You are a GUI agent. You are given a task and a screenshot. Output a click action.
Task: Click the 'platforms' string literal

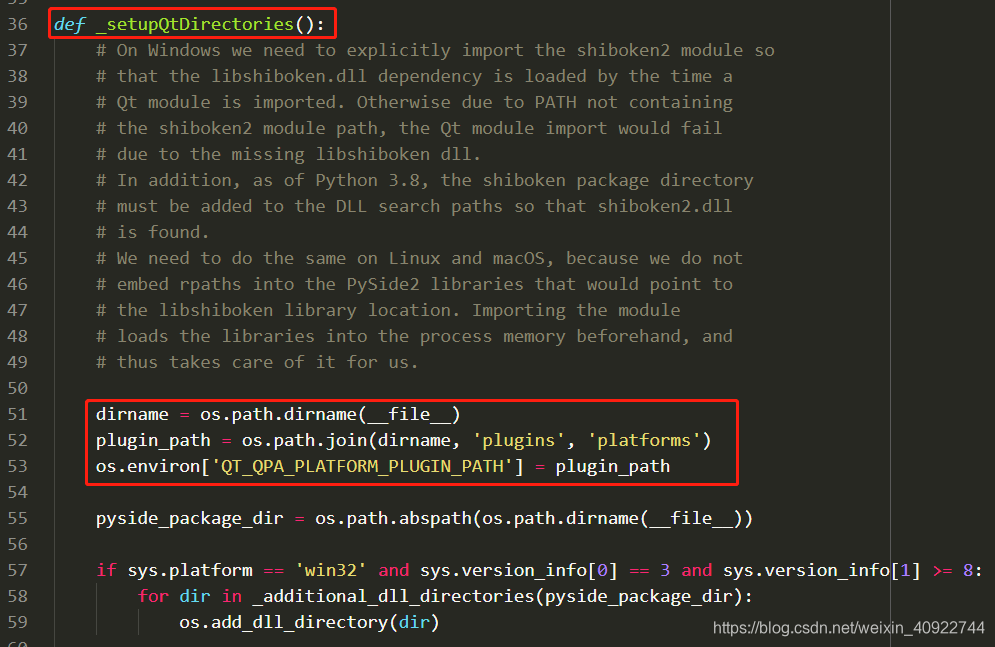(644, 440)
